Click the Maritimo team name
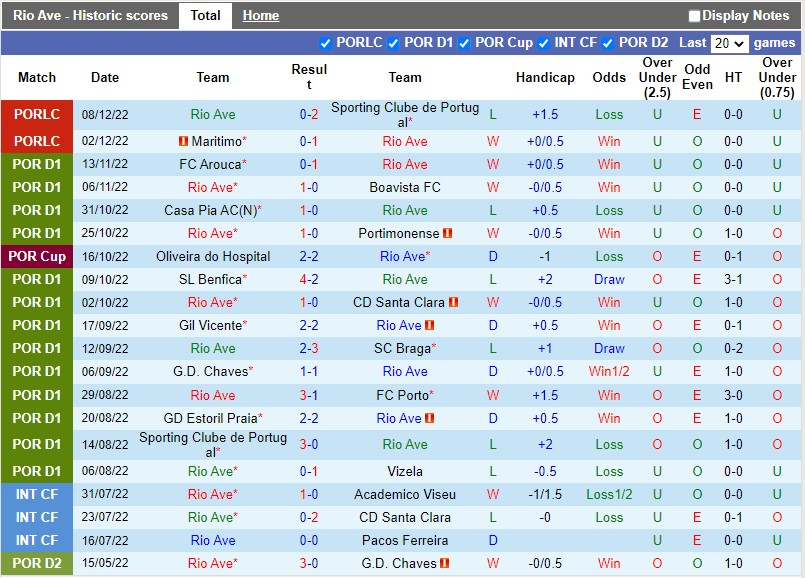Image resolution: width=805 pixels, height=578 pixels. tap(216, 141)
